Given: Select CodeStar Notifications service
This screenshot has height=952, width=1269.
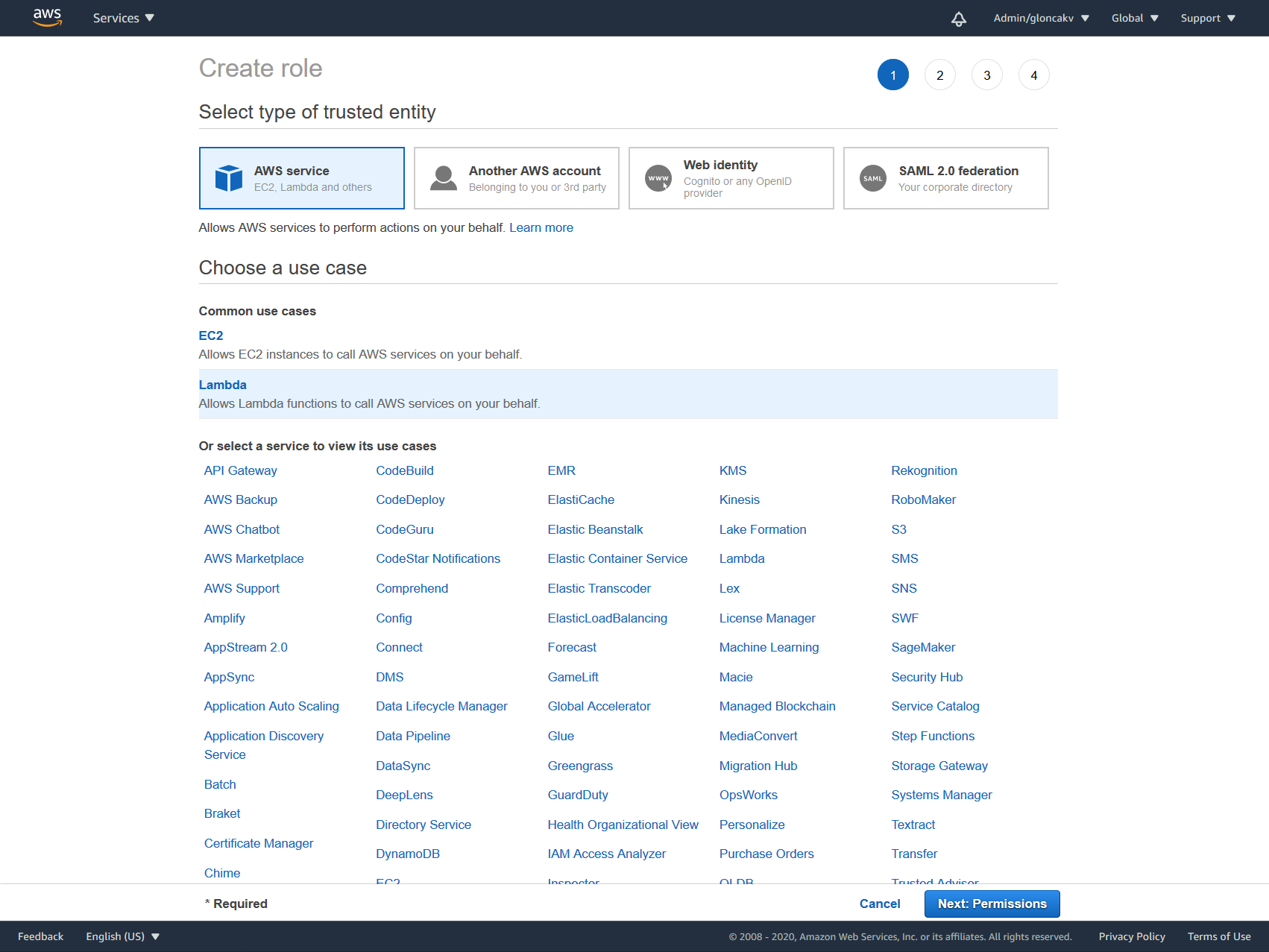Looking at the screenshot, I should point(438,558).
